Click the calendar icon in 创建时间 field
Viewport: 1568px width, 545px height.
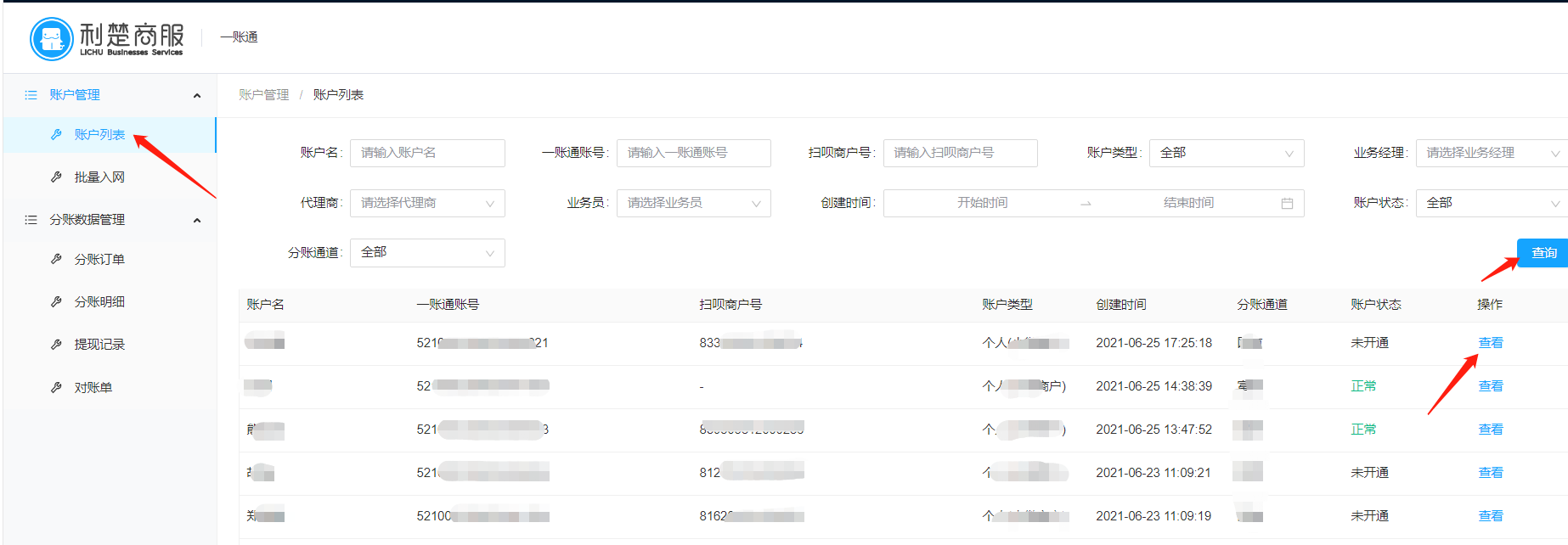tap(1287, 203)
